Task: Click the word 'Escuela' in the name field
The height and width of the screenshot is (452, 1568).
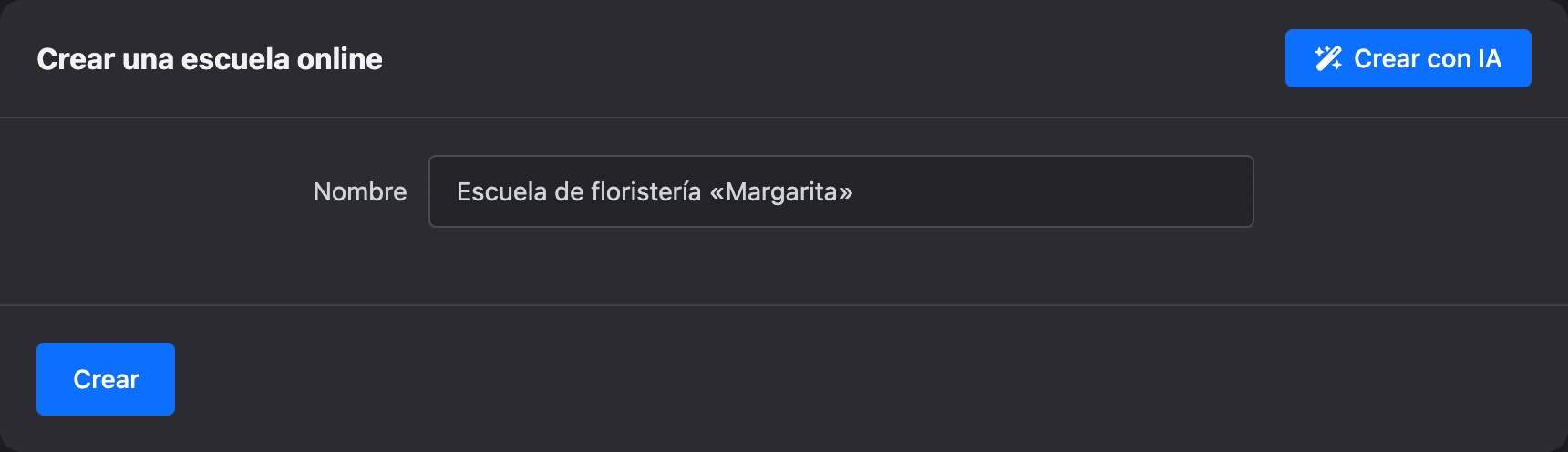Action: tap(501, 191)
